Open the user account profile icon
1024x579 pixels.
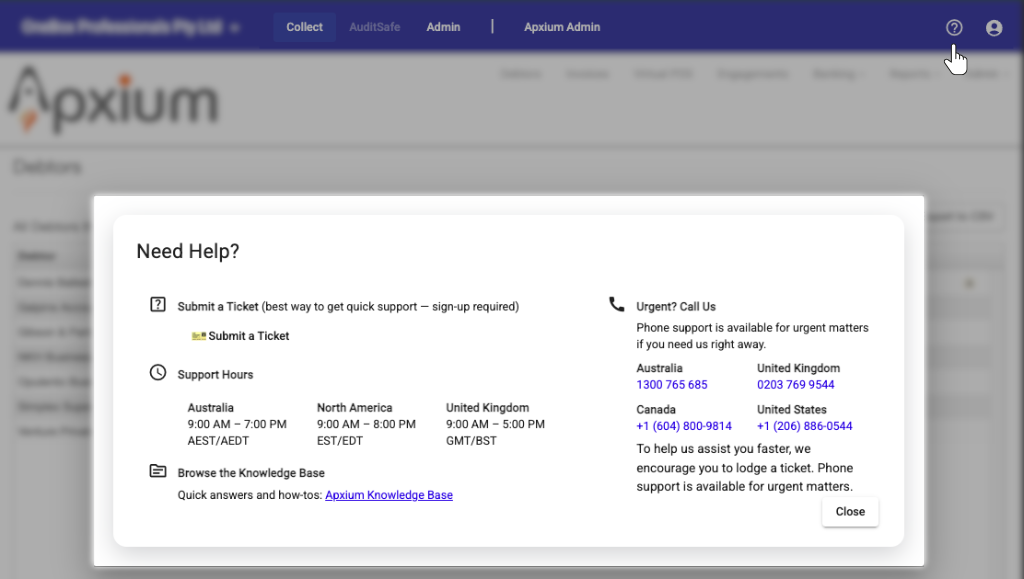tap(994, 28)
